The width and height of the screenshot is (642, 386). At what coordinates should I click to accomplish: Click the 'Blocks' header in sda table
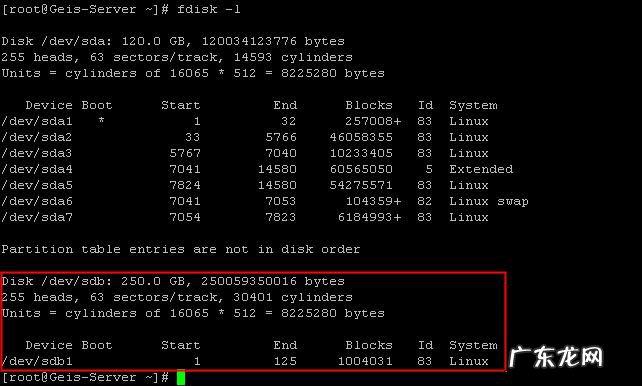pos(369,105)
